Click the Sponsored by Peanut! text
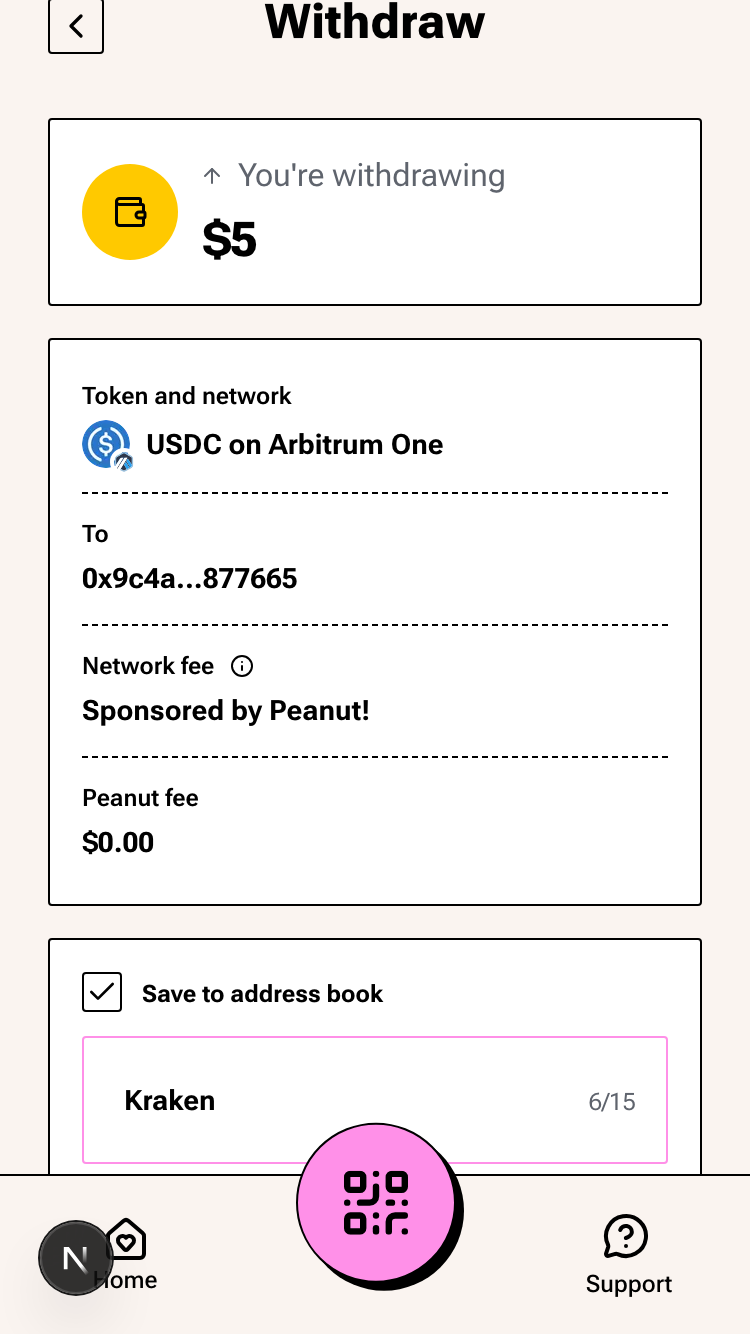750x1334 pixels. (226, 711)
